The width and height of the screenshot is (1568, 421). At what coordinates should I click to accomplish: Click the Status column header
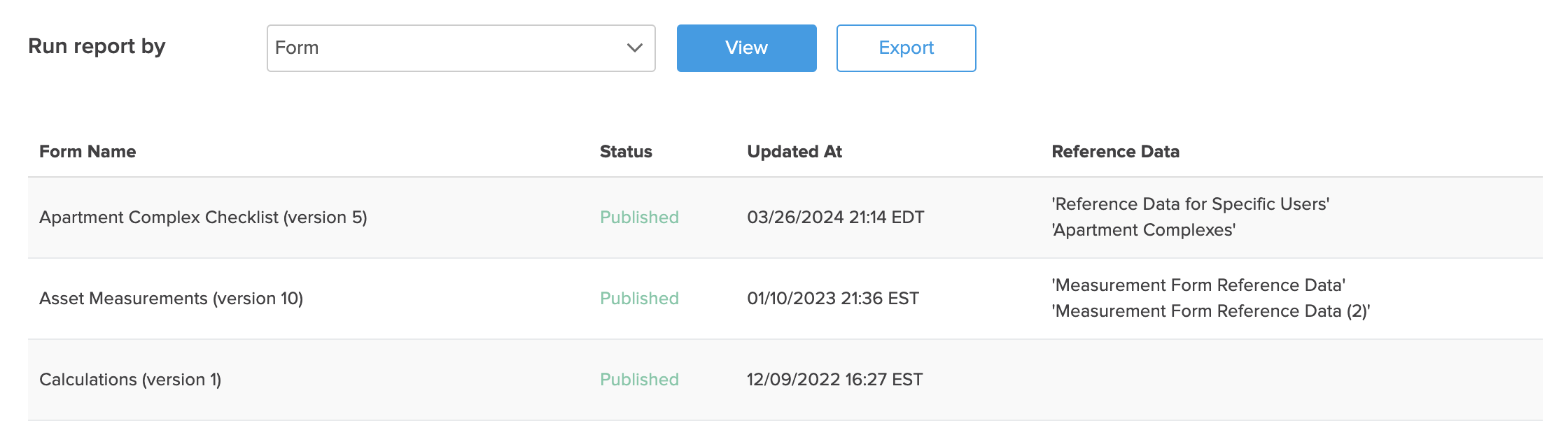click(x=626, y=151)
